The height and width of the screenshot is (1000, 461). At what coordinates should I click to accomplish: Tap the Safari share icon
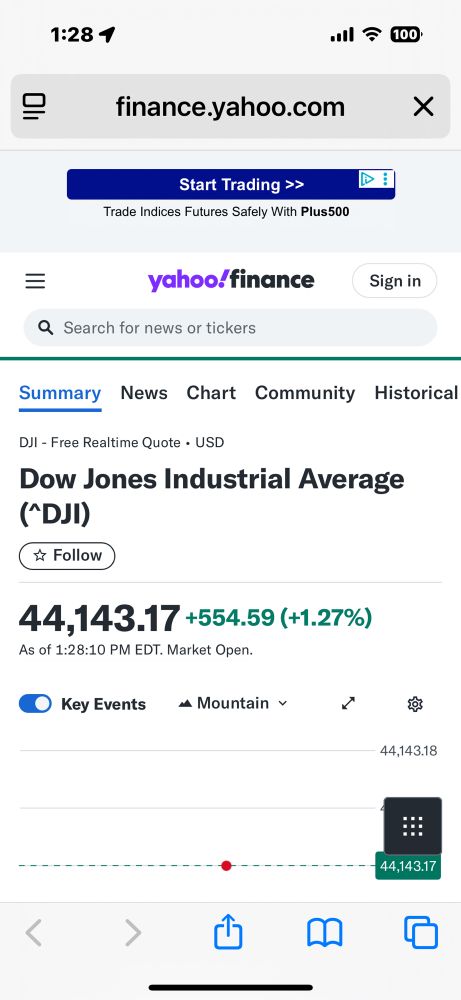coord(228,932)
